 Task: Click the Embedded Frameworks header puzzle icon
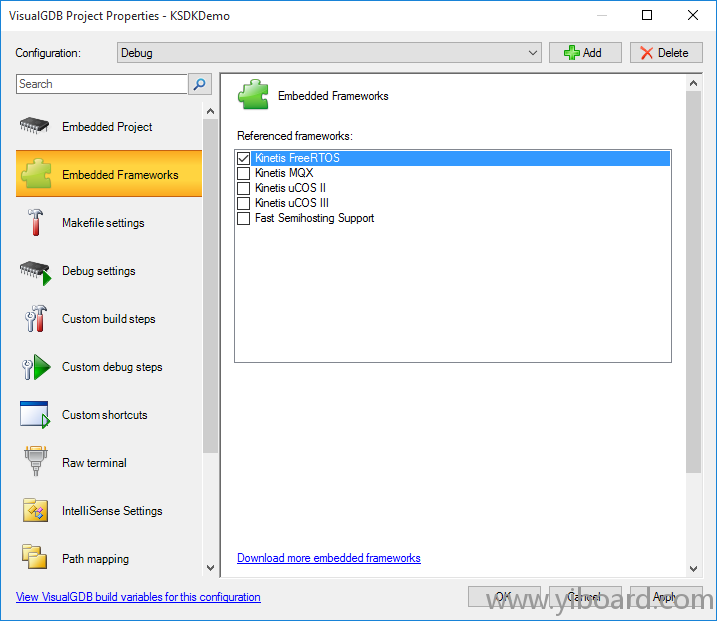[253, 95]
